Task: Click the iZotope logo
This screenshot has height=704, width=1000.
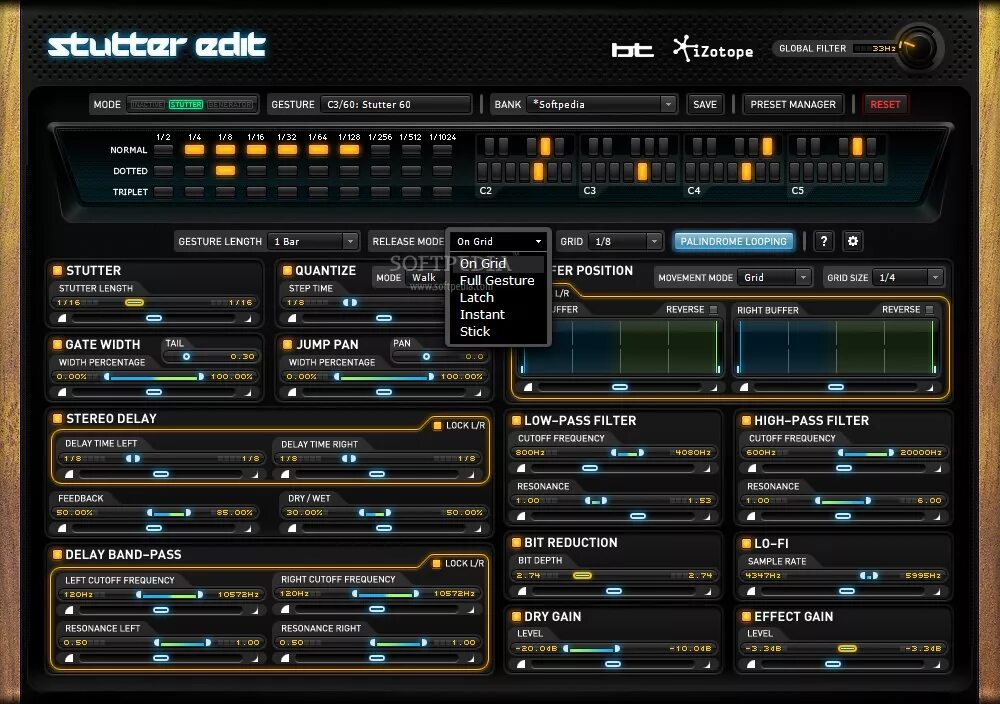Action: click(x=713, y=49)
